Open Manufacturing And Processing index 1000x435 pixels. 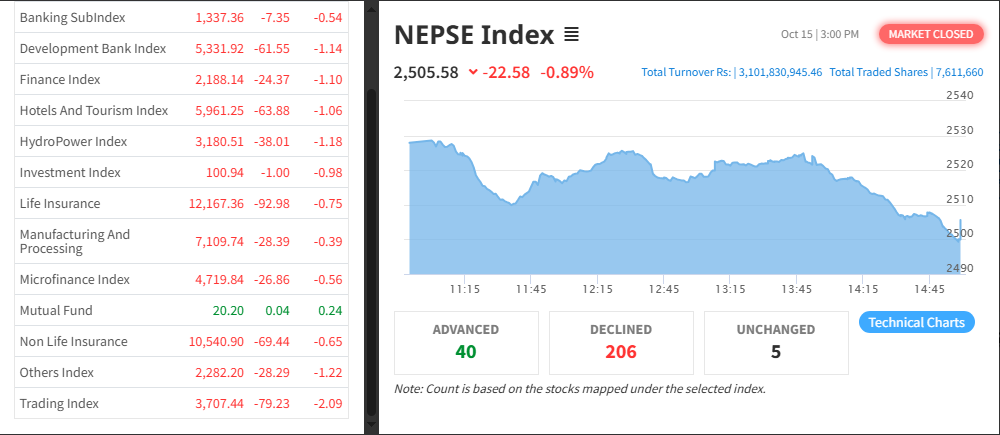tap(75, 241)
